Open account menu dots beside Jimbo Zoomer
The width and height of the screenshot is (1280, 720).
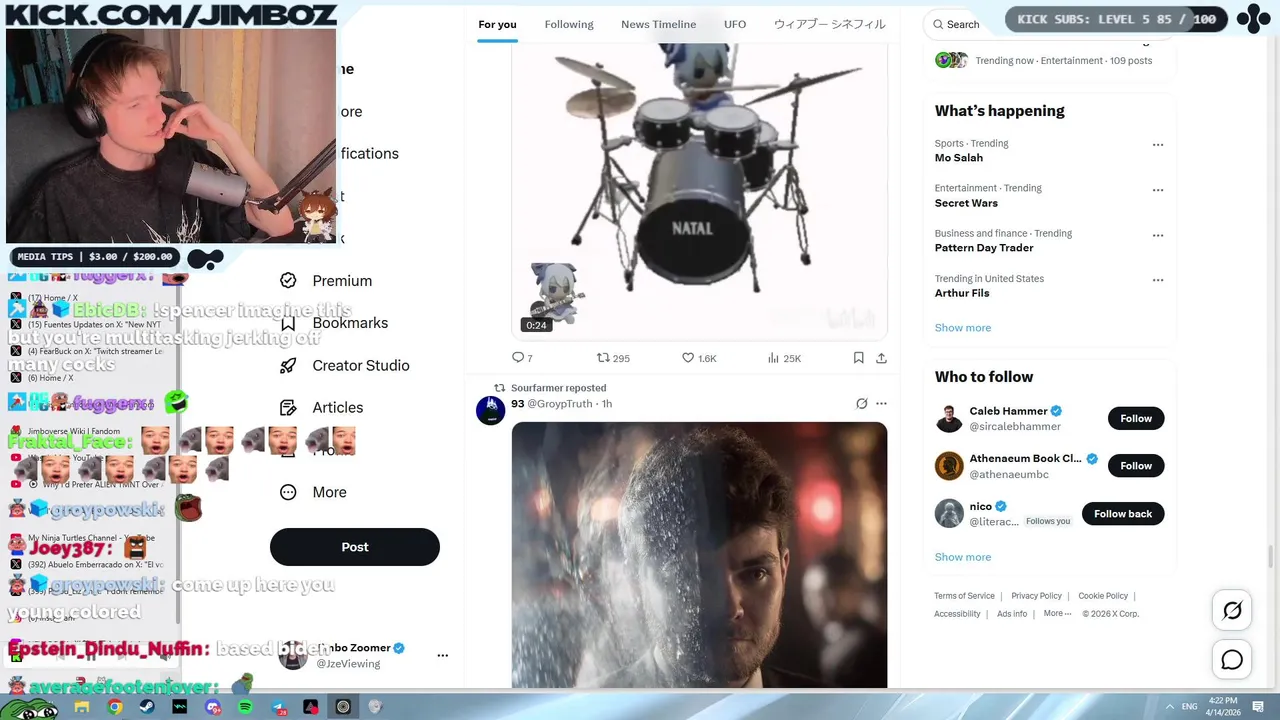pos(442,656)
